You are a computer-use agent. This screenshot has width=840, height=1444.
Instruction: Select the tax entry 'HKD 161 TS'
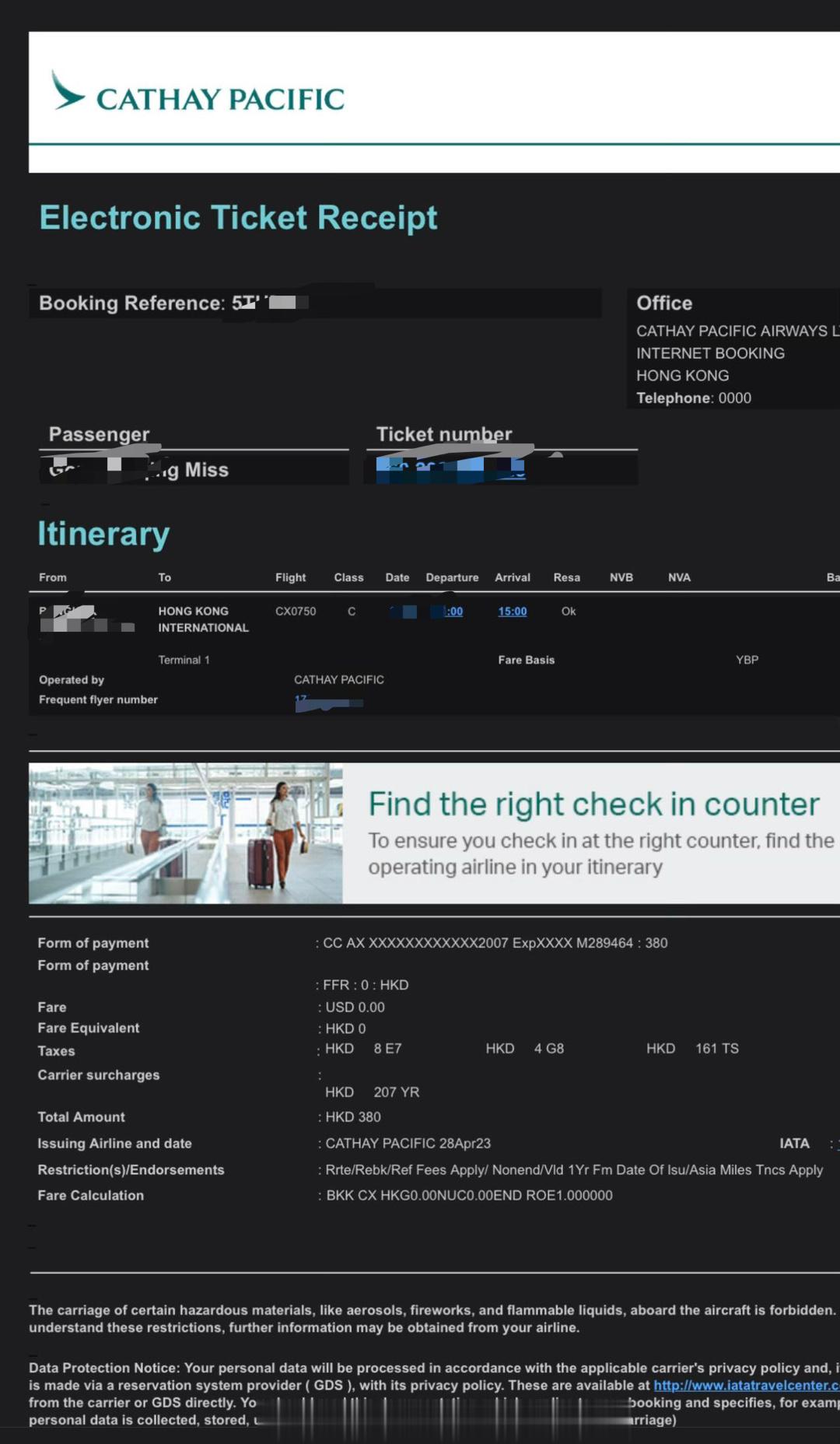692,1049
